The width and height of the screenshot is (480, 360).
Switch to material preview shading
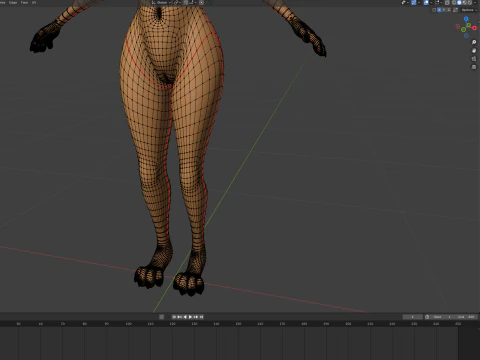pos(464,2)
